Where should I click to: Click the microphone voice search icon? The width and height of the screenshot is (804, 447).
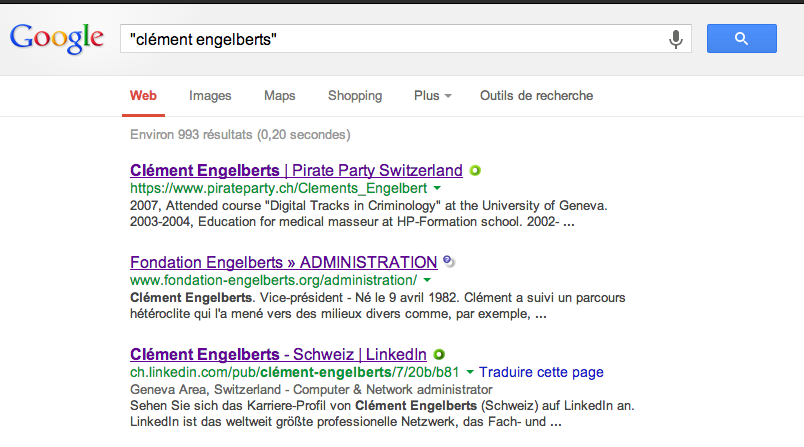pos(676,39)
